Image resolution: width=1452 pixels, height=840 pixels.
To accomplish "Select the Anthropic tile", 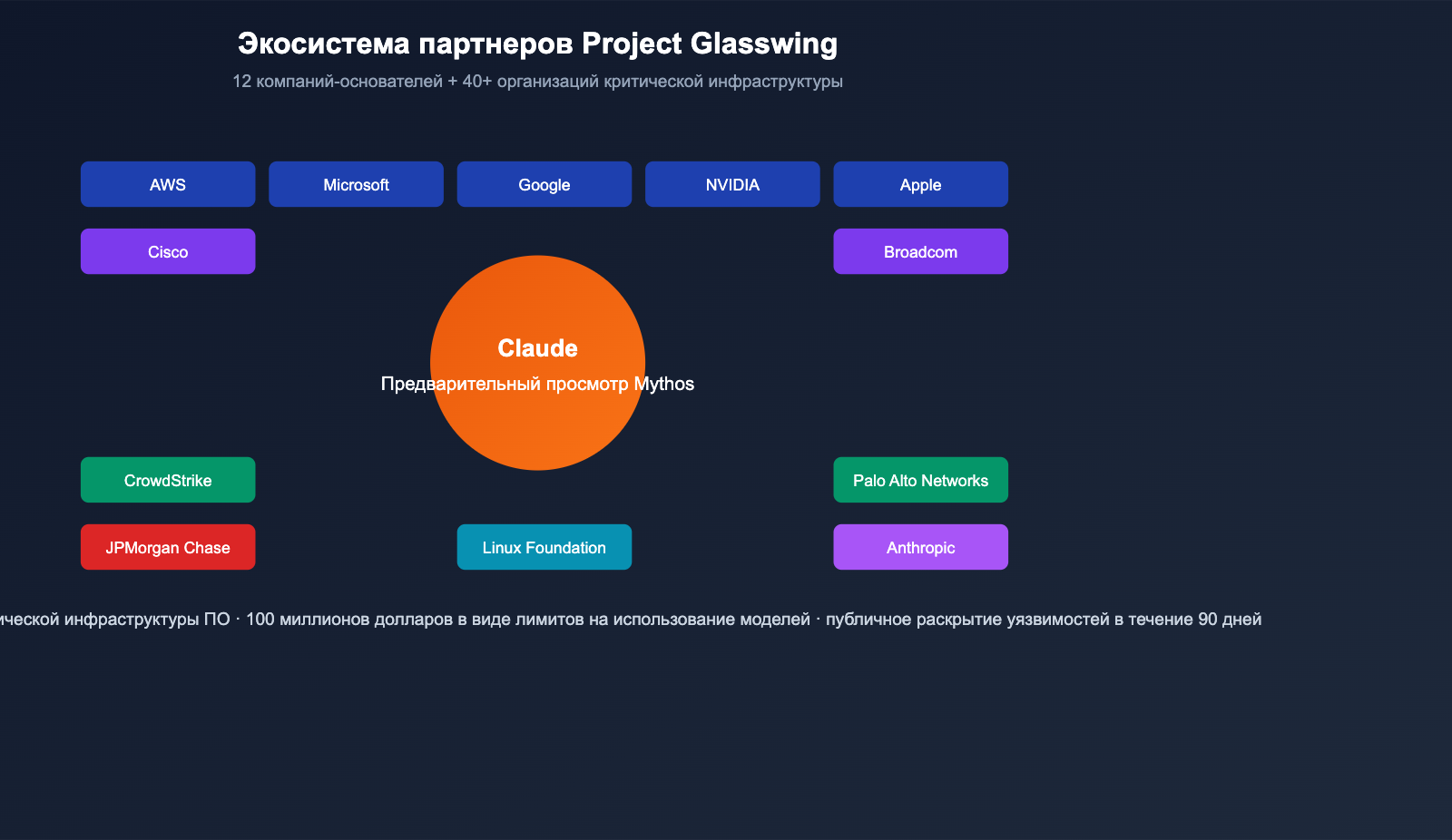I will [920, 547].
